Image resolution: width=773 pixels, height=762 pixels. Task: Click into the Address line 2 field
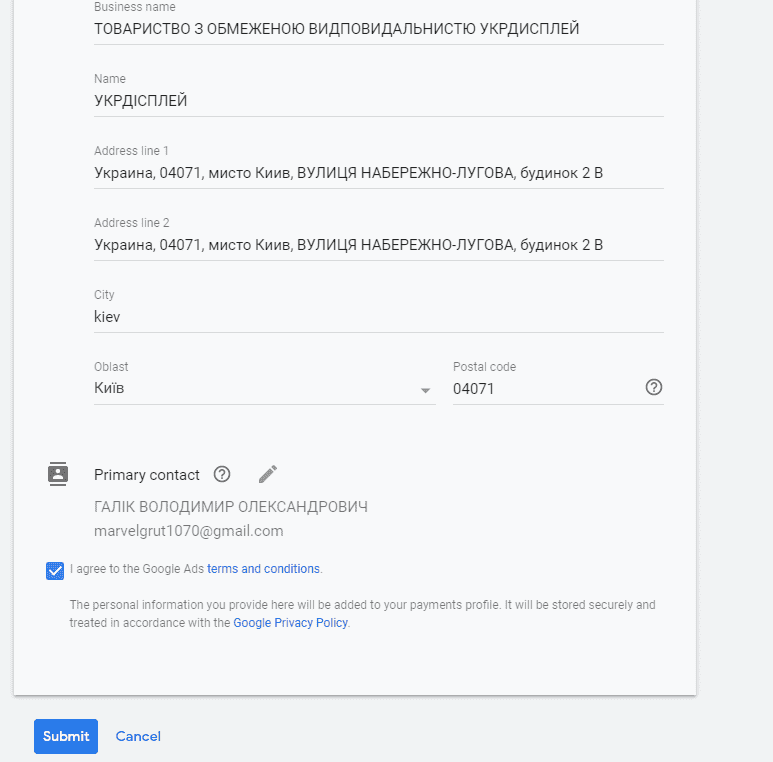coord(379,244)
